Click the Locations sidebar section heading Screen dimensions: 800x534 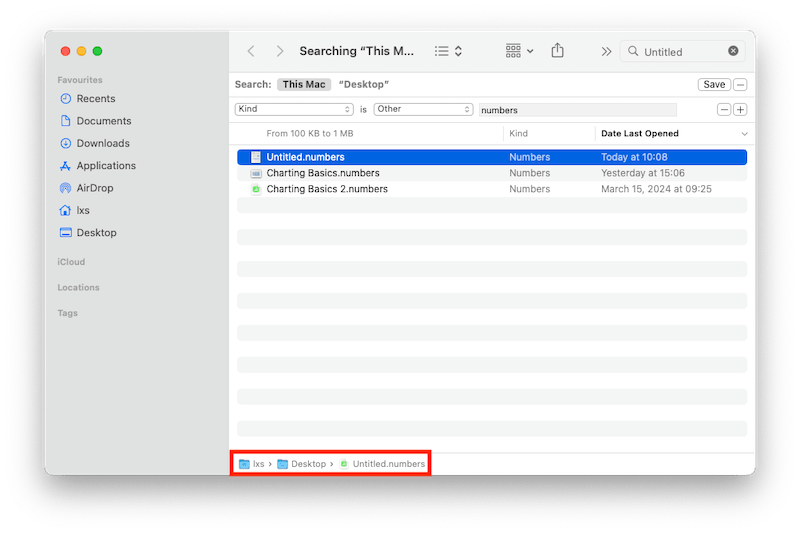(78, 287)
